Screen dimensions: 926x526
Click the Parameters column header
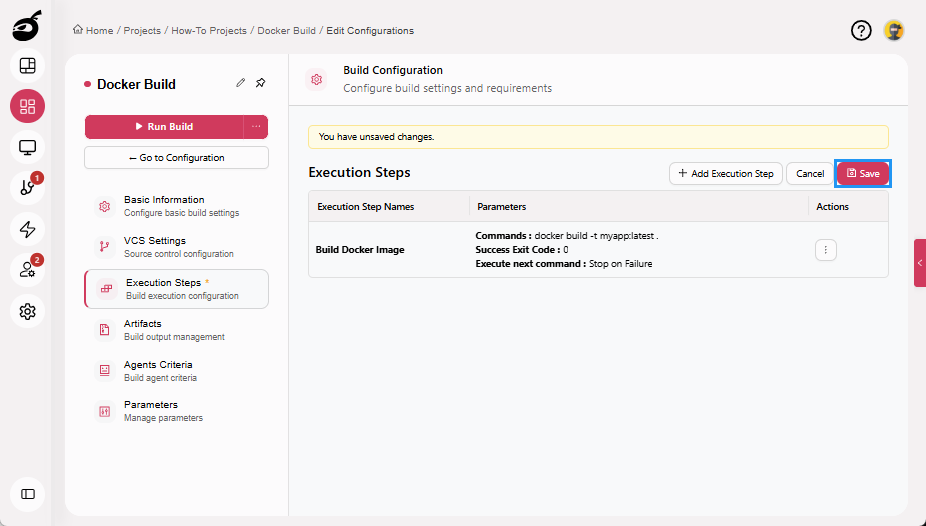[501, 207]
